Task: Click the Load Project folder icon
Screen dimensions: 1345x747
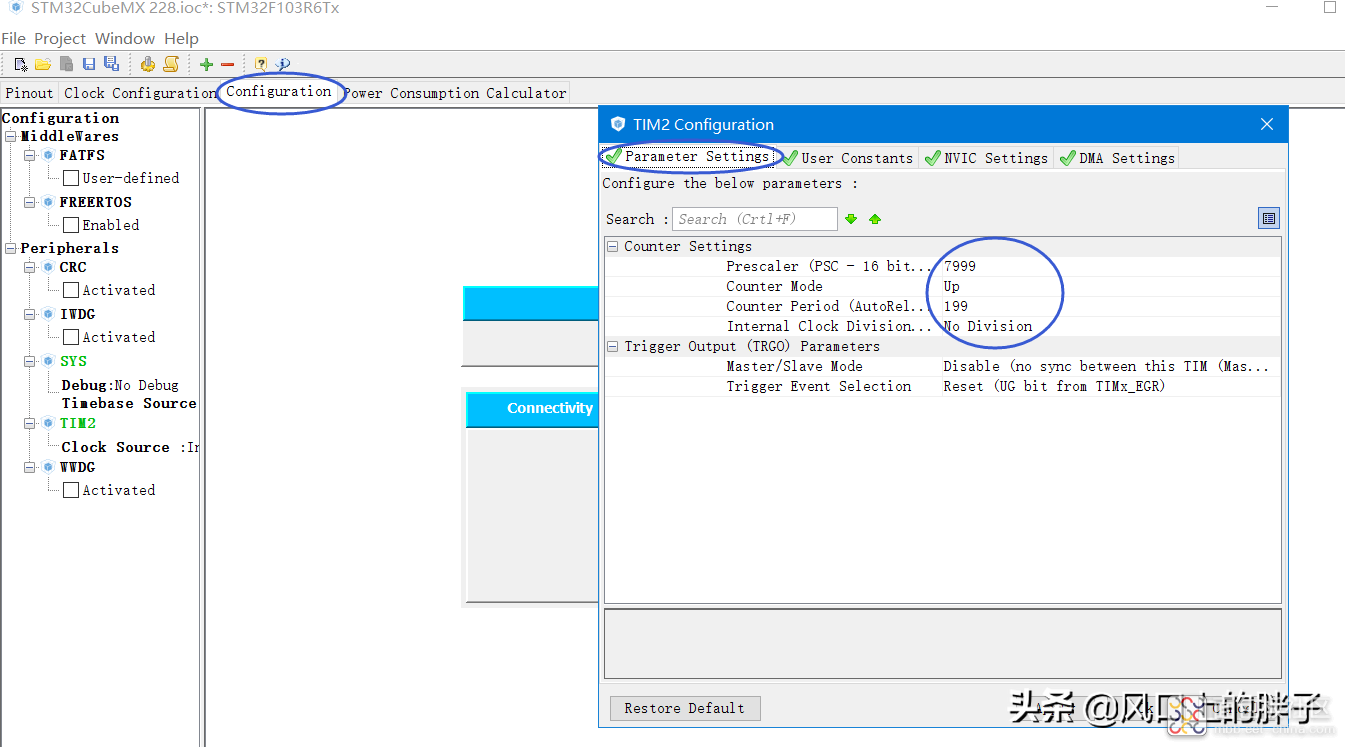Action: (43, 64)
